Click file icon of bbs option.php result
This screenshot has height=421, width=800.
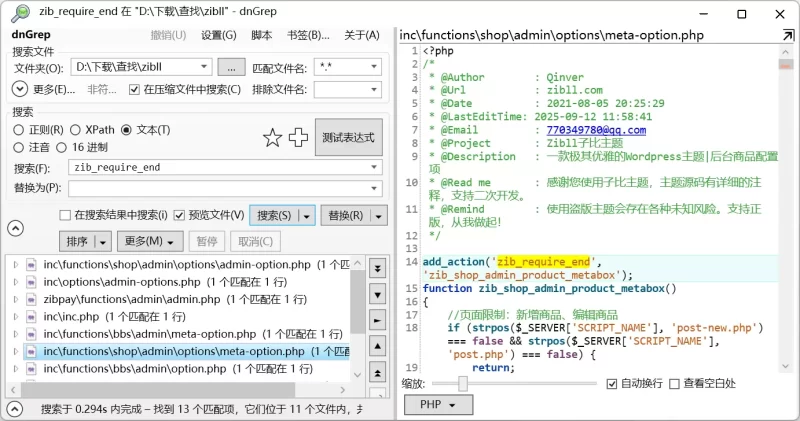click(32, 369)
